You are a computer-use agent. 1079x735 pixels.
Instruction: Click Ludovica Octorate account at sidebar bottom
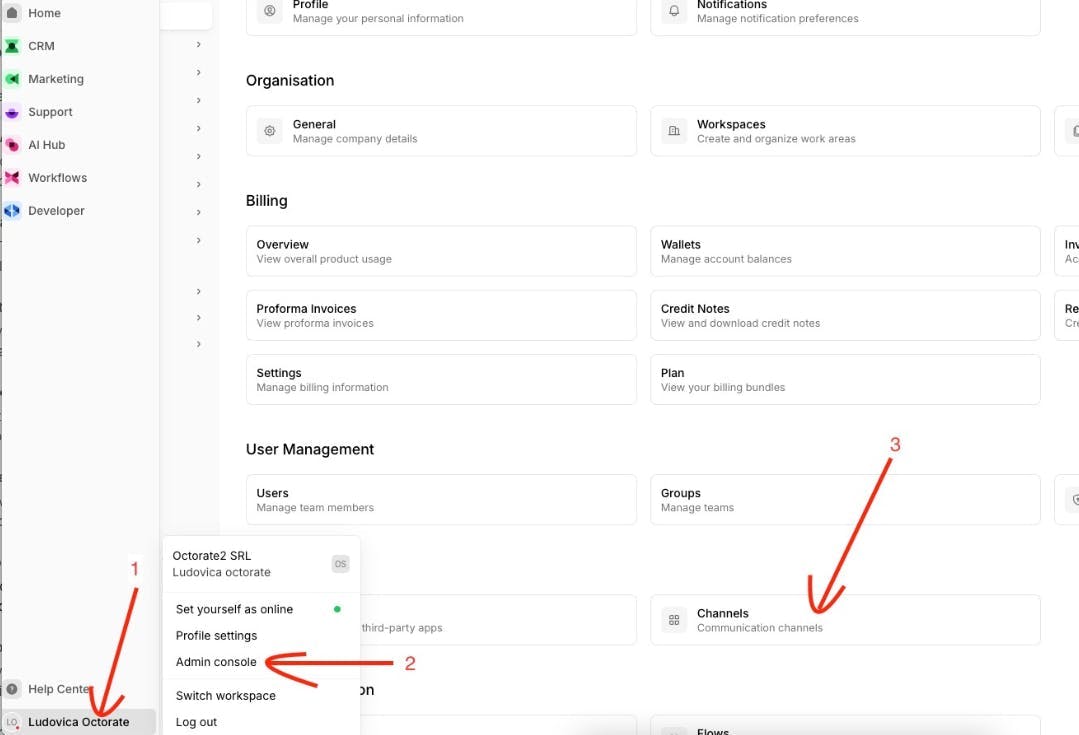pos(78,722)
